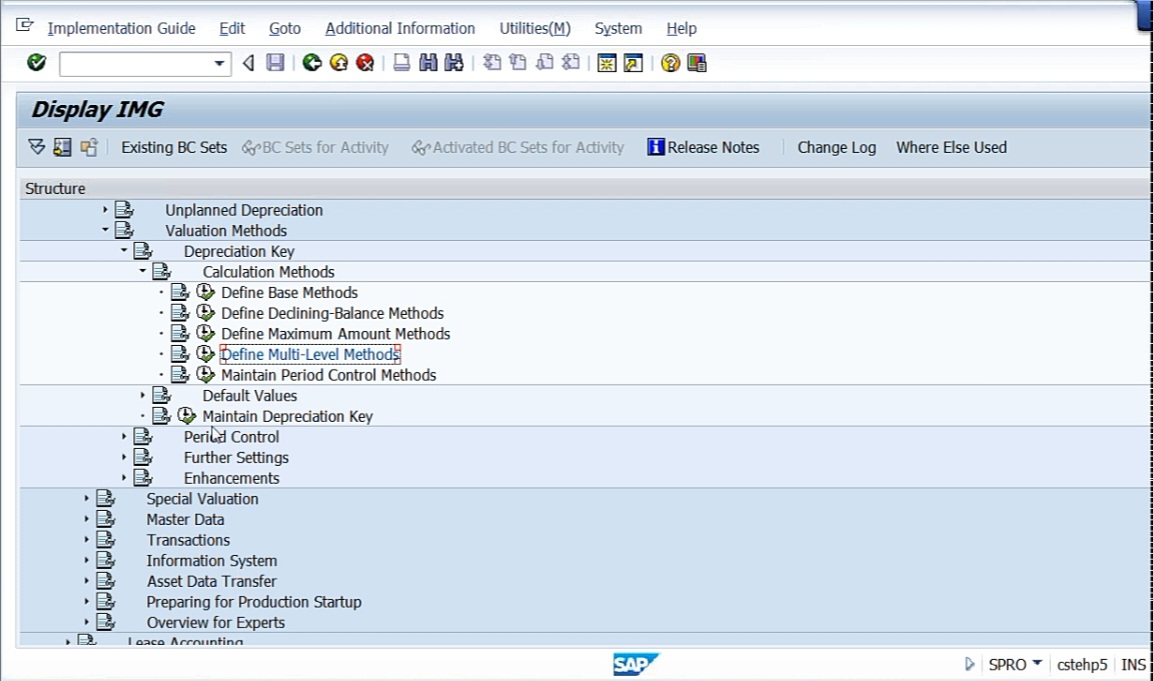1153x681 pixels.
Task: Click the Previous Page icon
Action: (x=518, y=63)
